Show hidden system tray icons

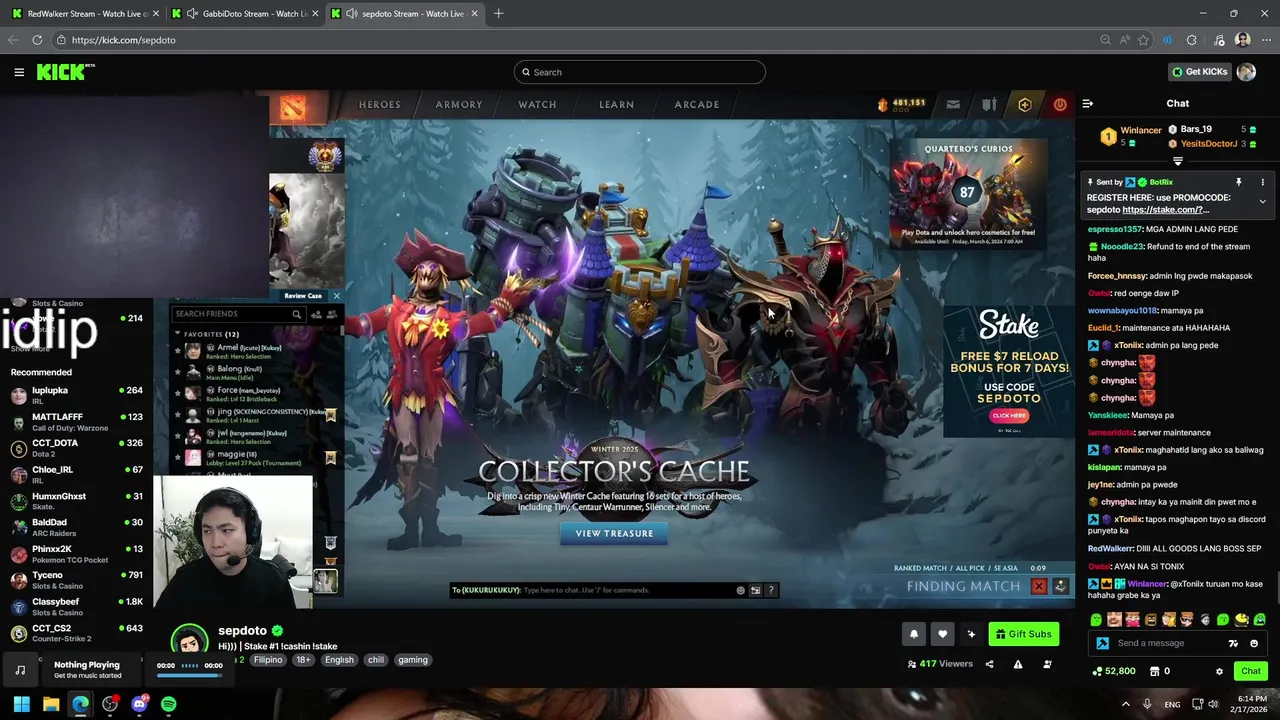[1125, 704]
